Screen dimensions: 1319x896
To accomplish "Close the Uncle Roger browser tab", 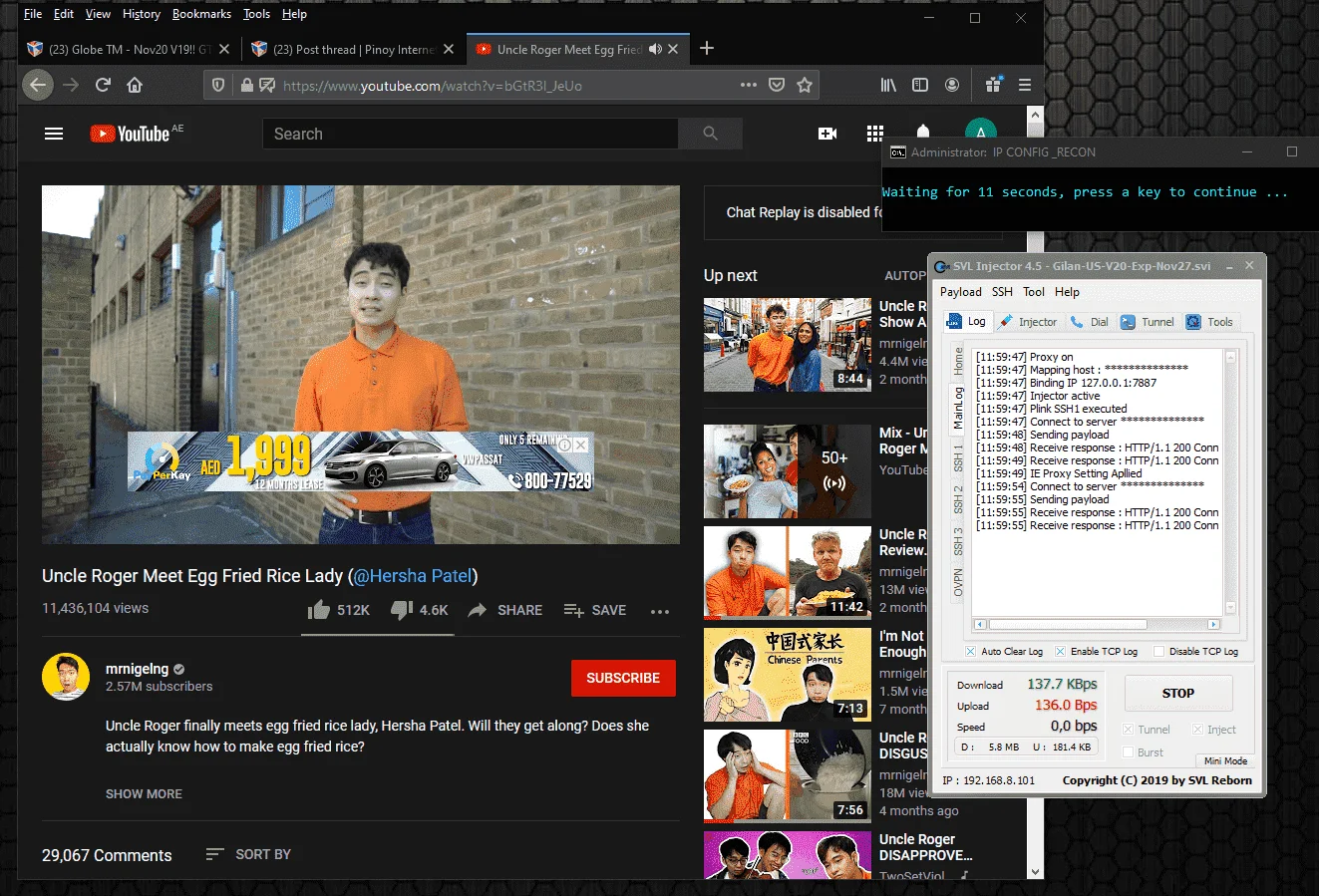I will (673, 49).
